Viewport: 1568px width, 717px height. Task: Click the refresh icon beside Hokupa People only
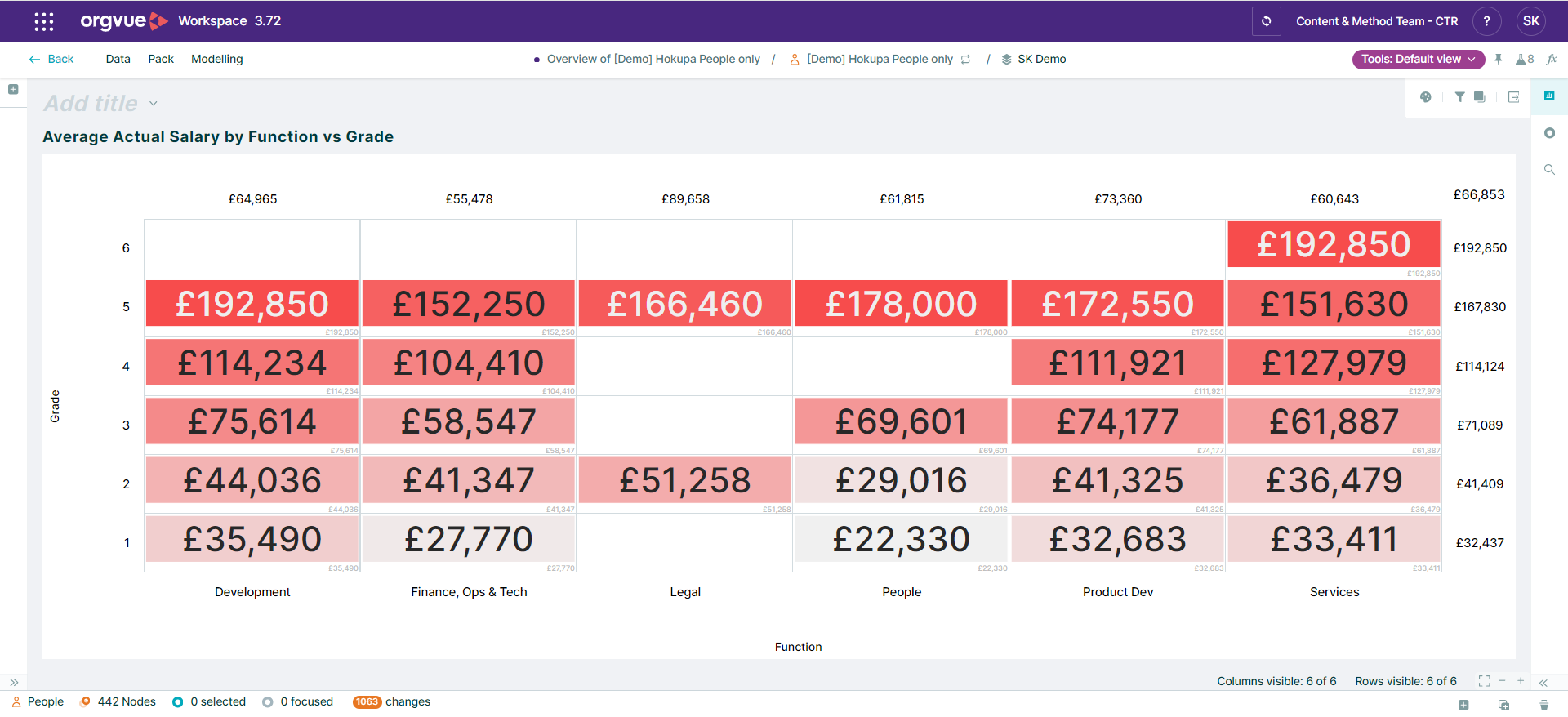[966, 60]
